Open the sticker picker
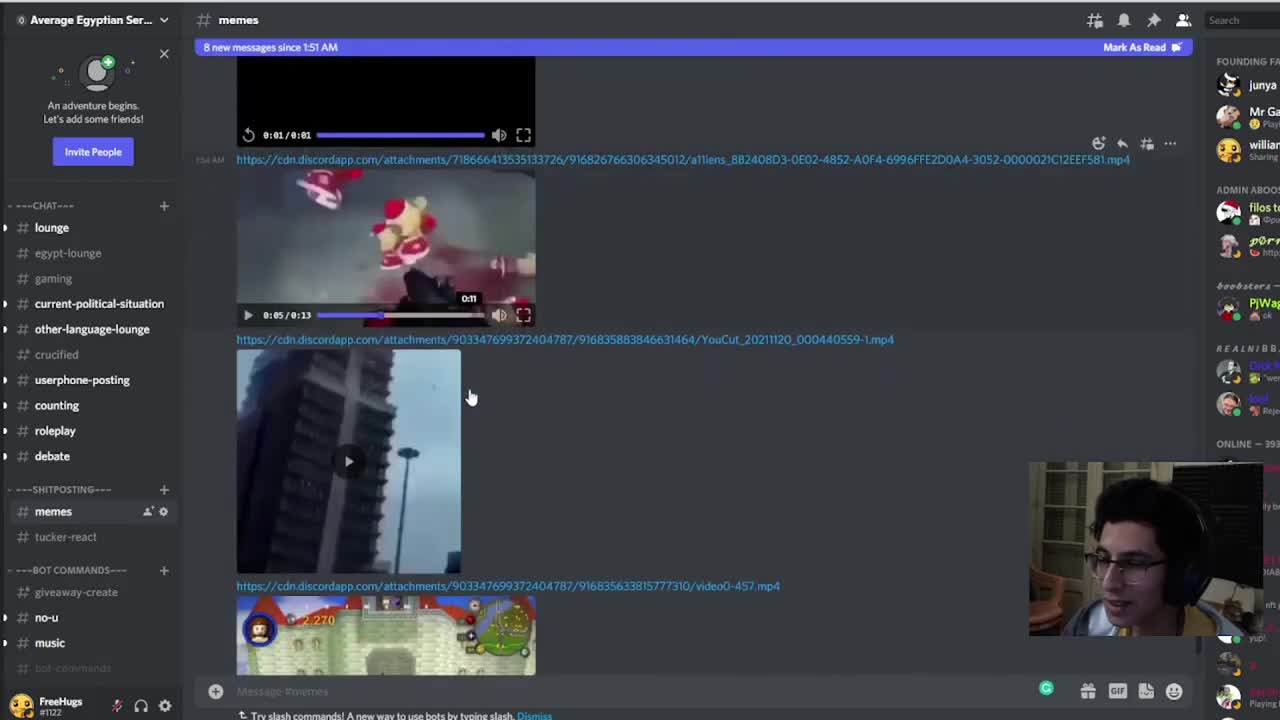Image resolution: width=1280 pixels, height=720 pixels. point(1146,691)
